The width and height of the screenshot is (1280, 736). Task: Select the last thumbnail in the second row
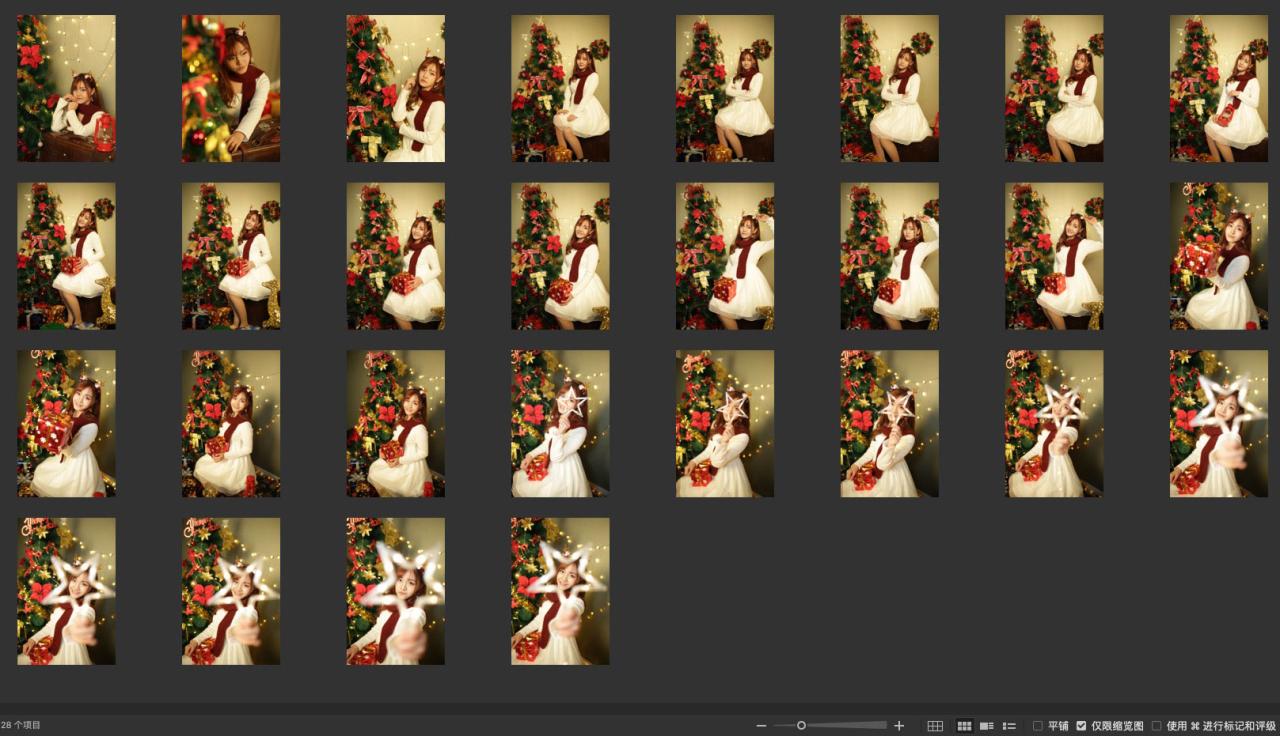pyautogui.click(x=1219, y=256)
